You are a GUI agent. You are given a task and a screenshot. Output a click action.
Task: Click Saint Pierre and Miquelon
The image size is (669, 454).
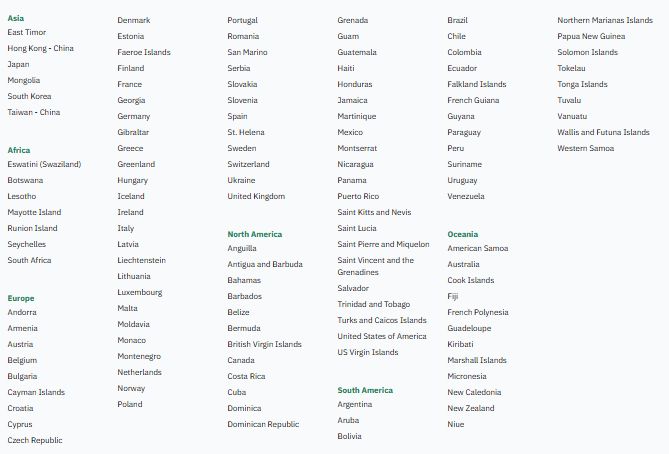point(383,244)
